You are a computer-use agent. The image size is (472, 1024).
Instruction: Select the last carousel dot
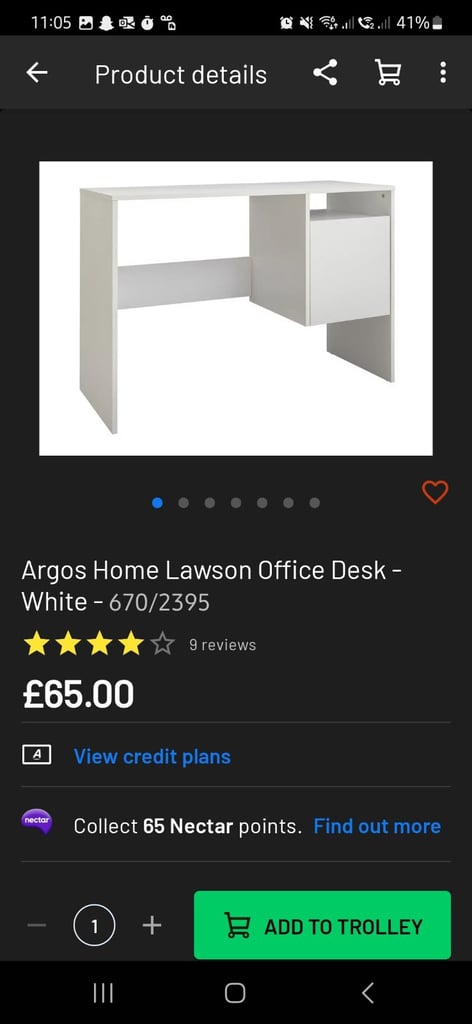(x=315, y=503)
